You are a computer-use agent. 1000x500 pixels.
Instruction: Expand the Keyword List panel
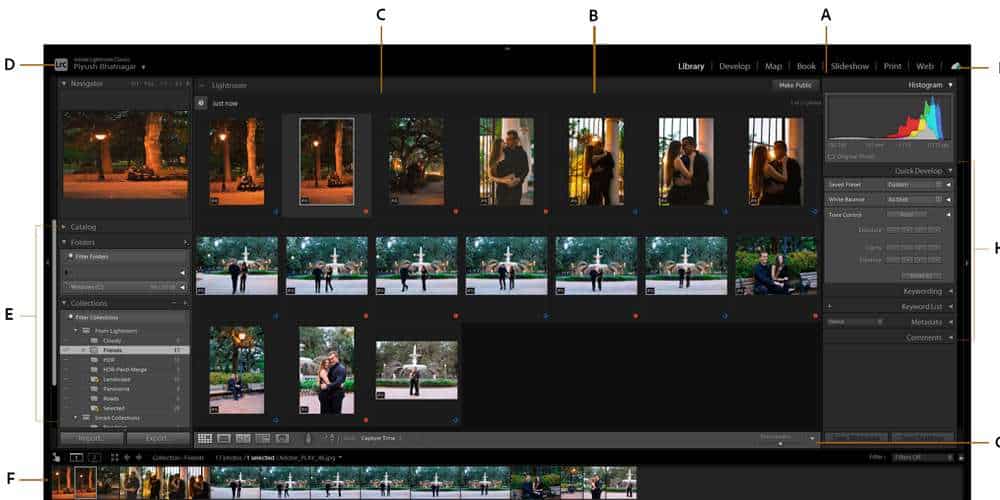click(x=950, y=307)
